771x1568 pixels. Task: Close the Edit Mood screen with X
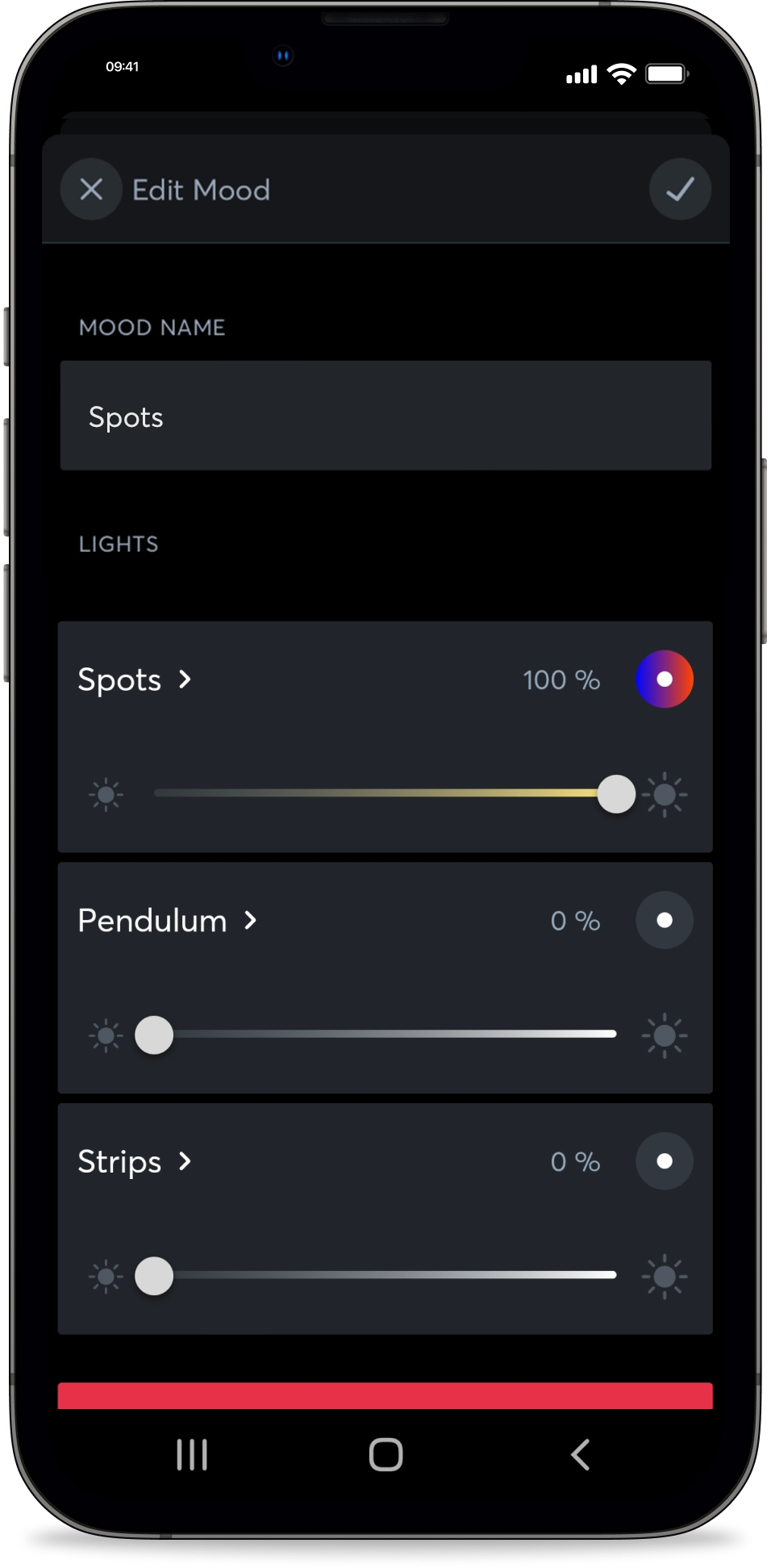click(91, 190)
